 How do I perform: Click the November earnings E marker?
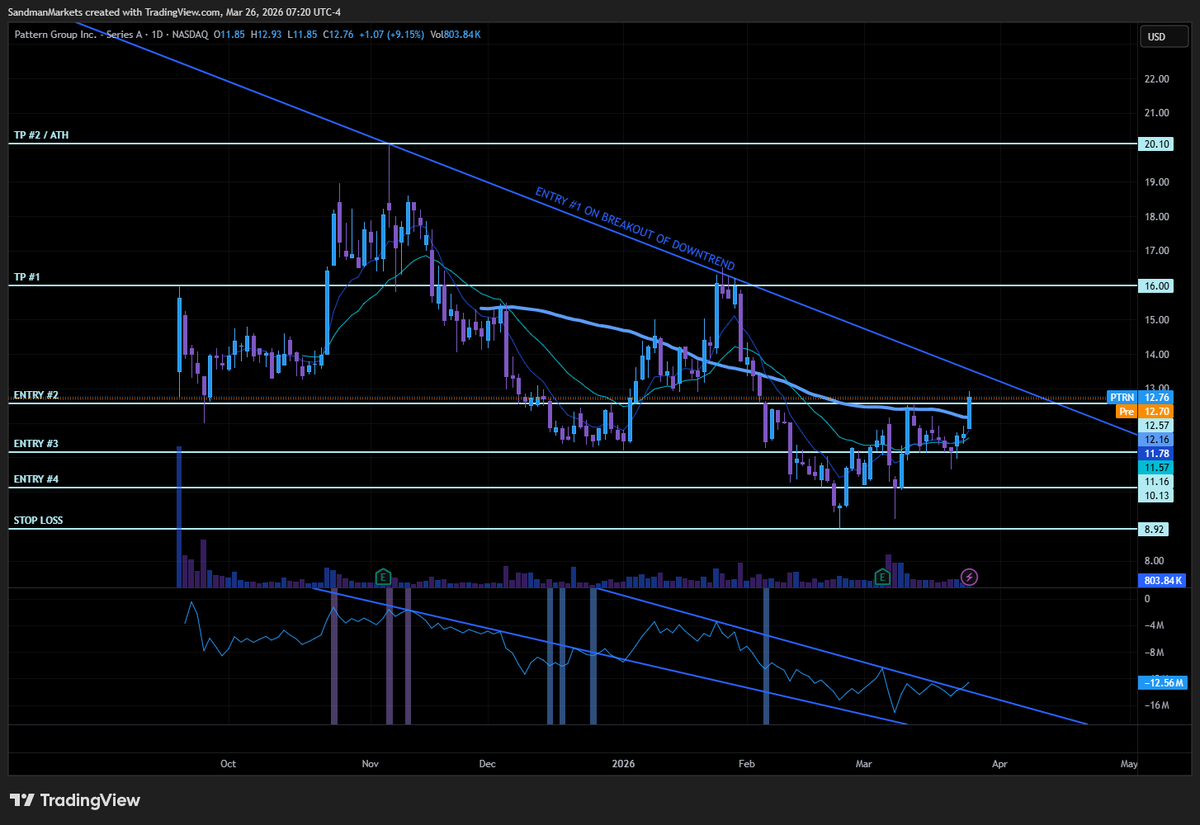[383, 576]
